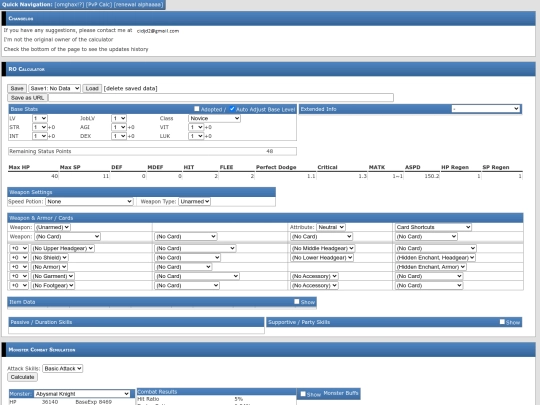Open the No Garment dropdown

tap(53, 276)
